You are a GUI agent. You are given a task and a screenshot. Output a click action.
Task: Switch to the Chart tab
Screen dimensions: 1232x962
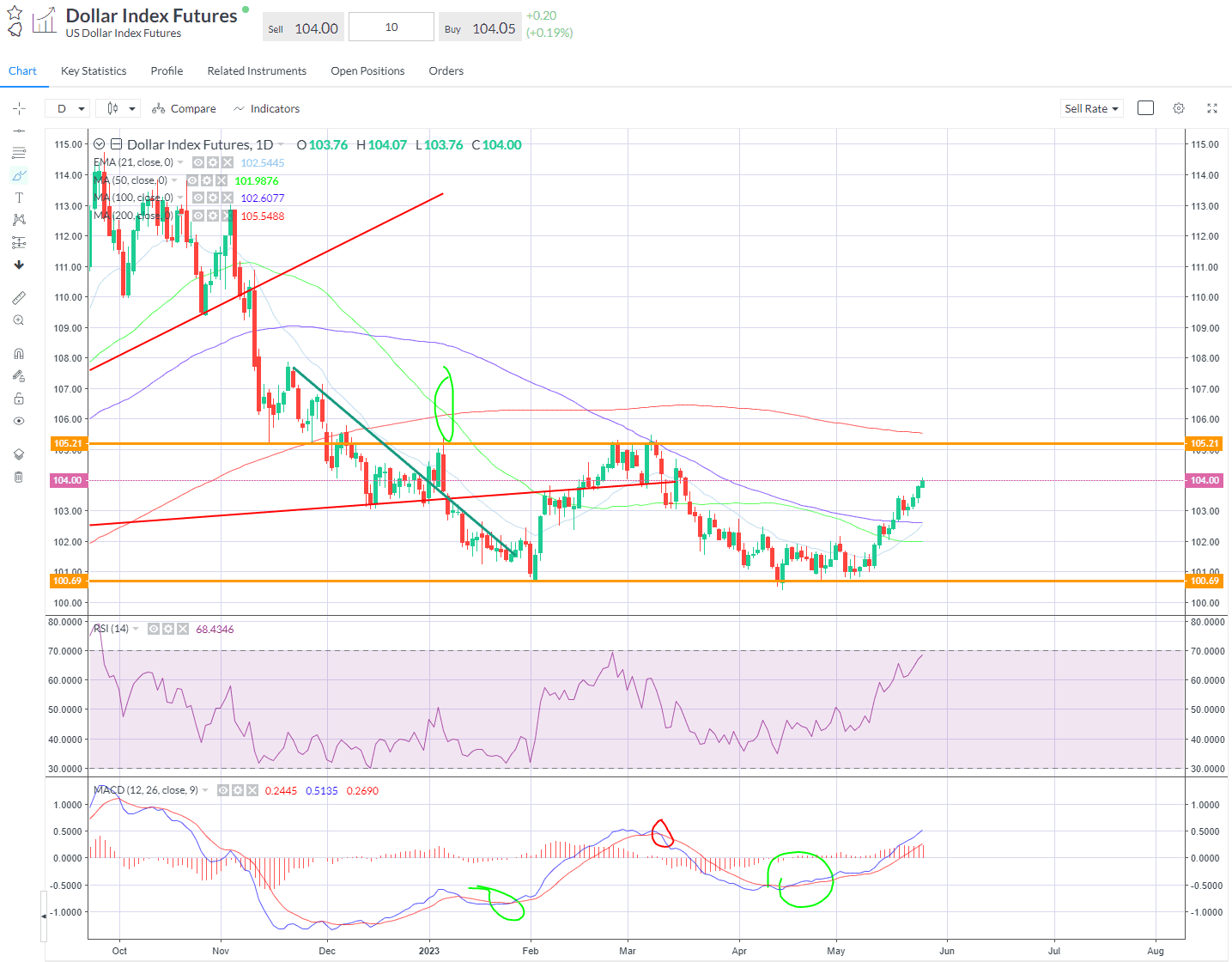click(22, 71)
